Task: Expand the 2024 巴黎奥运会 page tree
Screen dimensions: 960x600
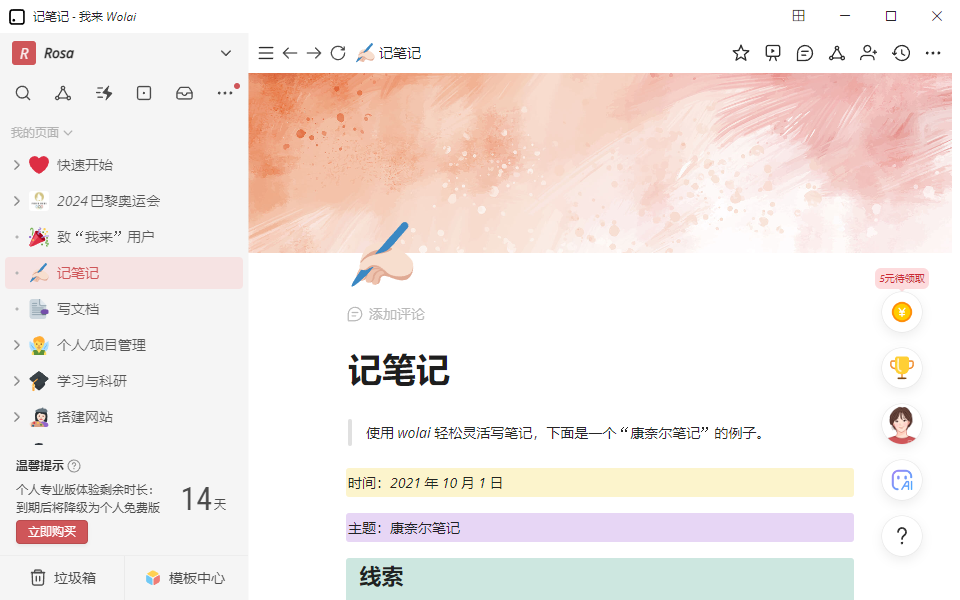Action: (17, 201)
